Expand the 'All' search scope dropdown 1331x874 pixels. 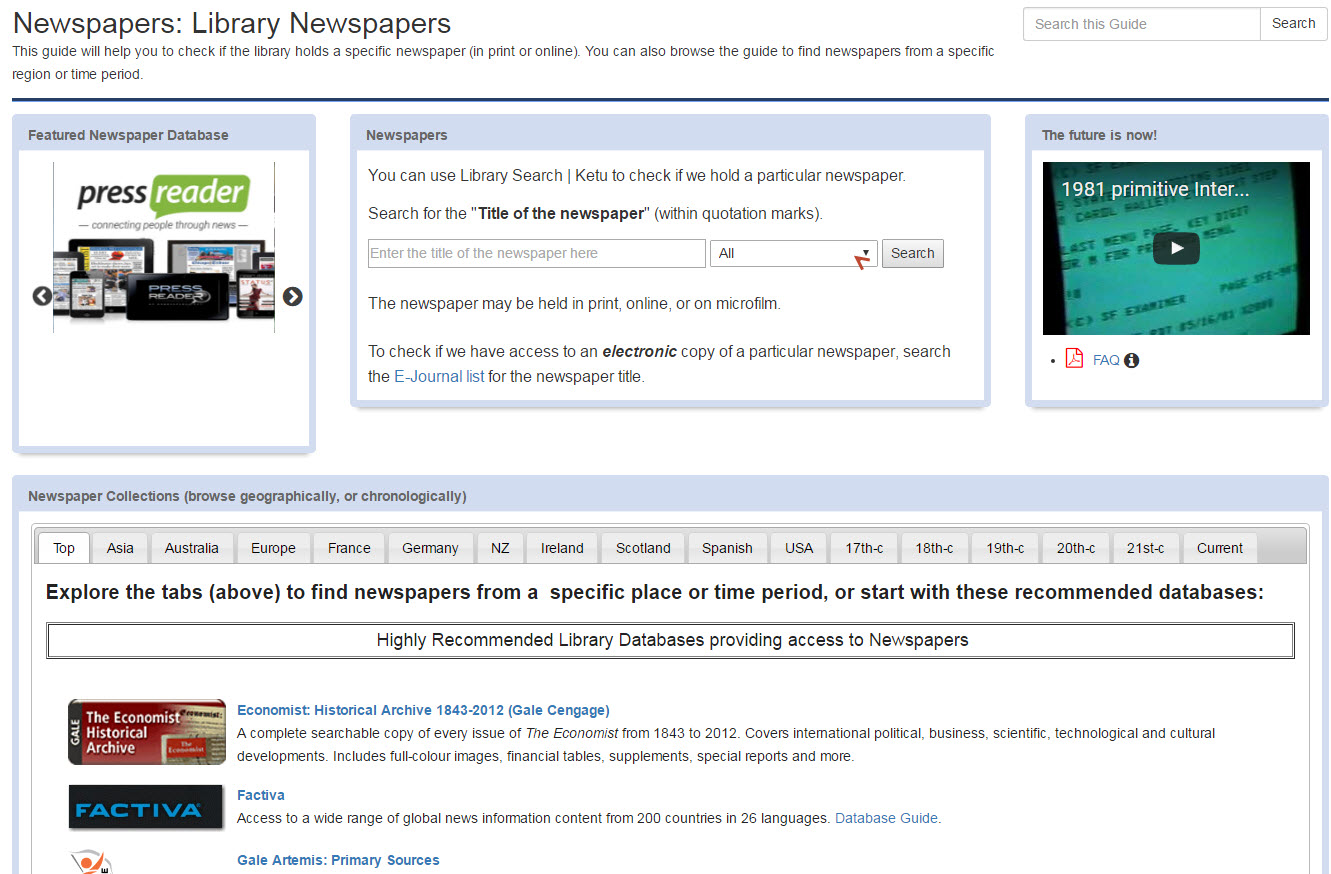pyautogui.click(x=794, y=254)
